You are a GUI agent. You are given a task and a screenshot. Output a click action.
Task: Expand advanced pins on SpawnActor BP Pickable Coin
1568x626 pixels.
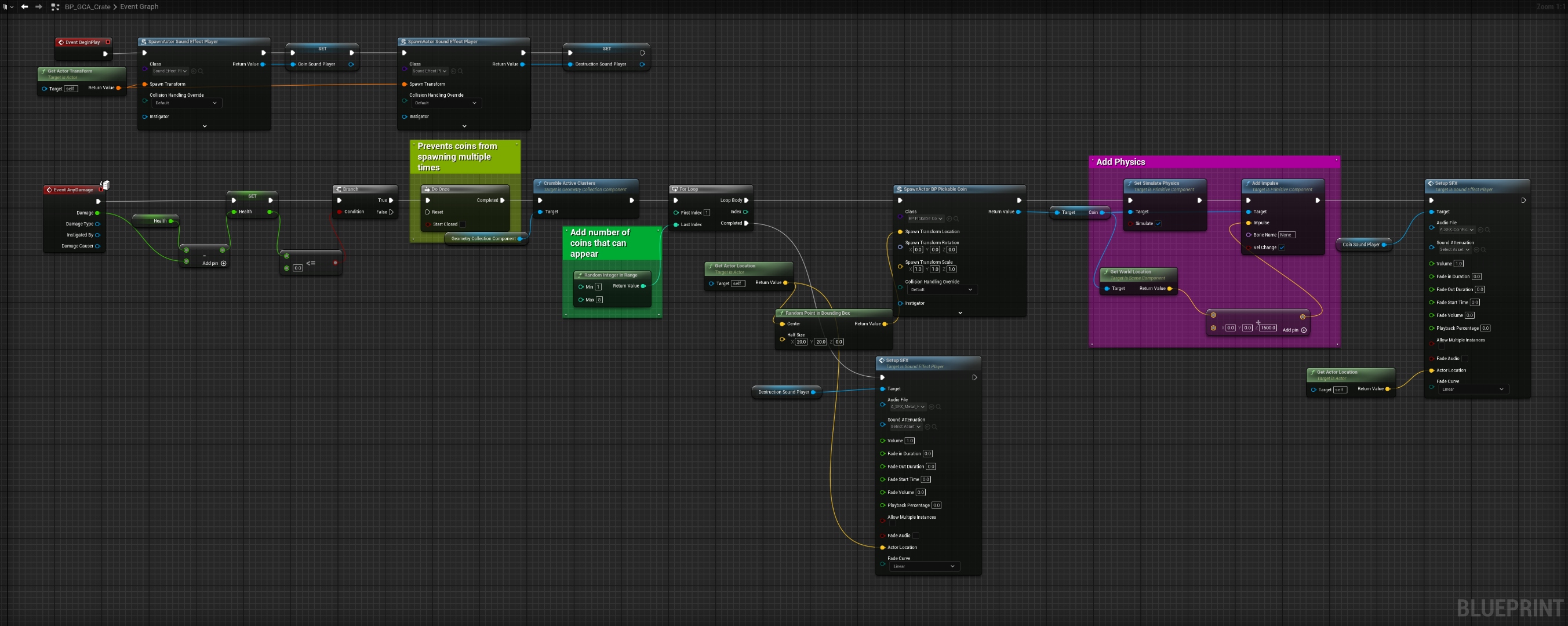pyautogui.click(x=961, y=313)
